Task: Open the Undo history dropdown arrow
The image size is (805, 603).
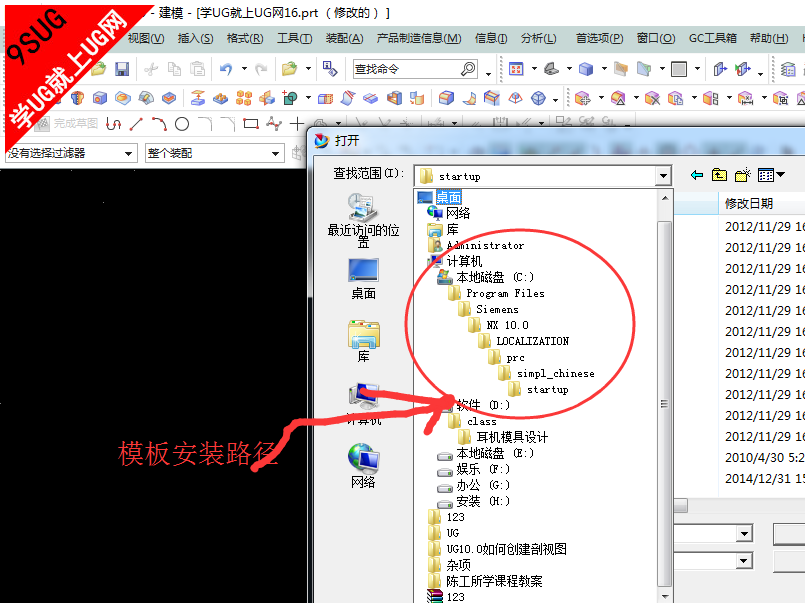Action: click(244, 69)
